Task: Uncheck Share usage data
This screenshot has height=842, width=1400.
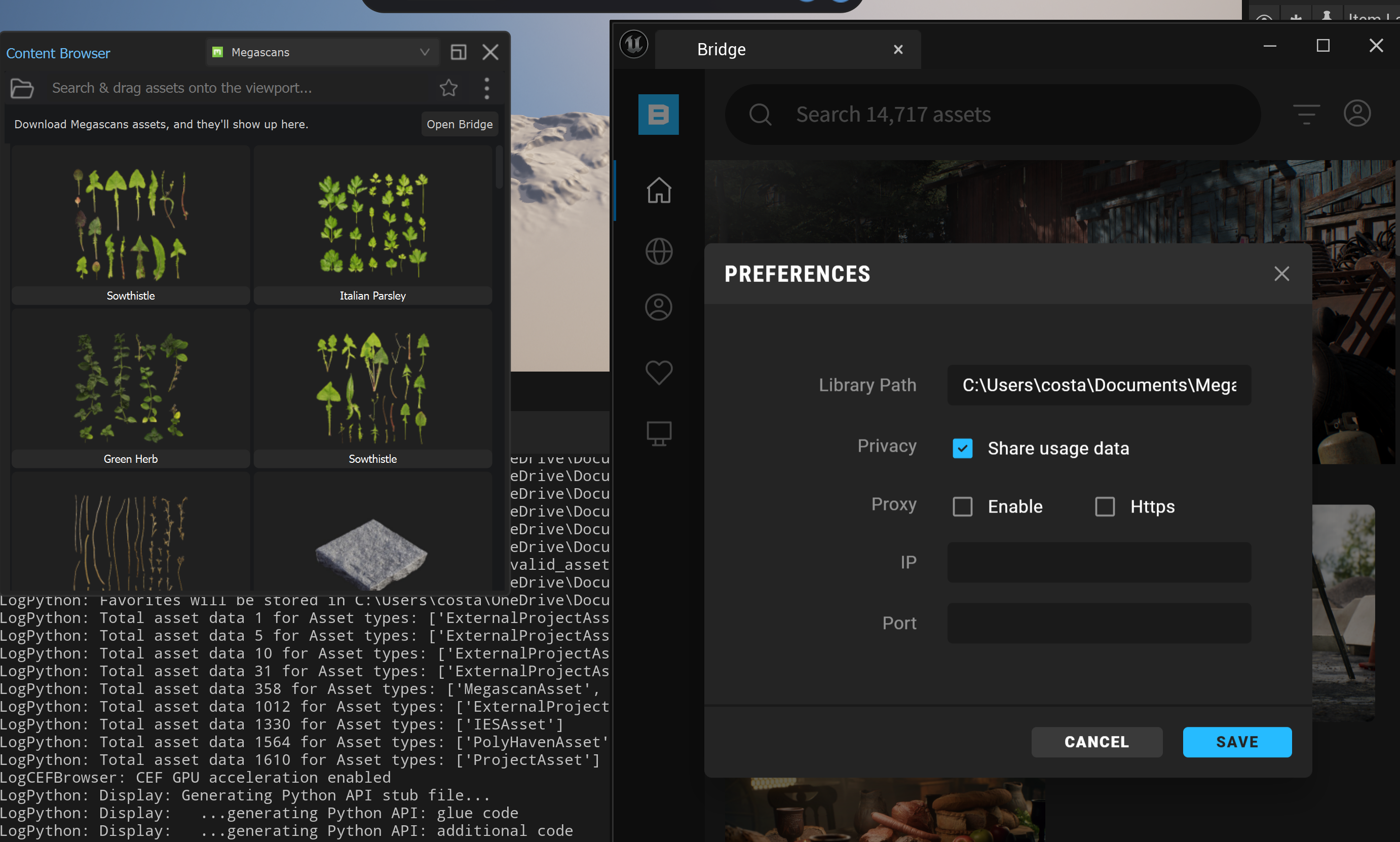Action: (x=963, y=448)
